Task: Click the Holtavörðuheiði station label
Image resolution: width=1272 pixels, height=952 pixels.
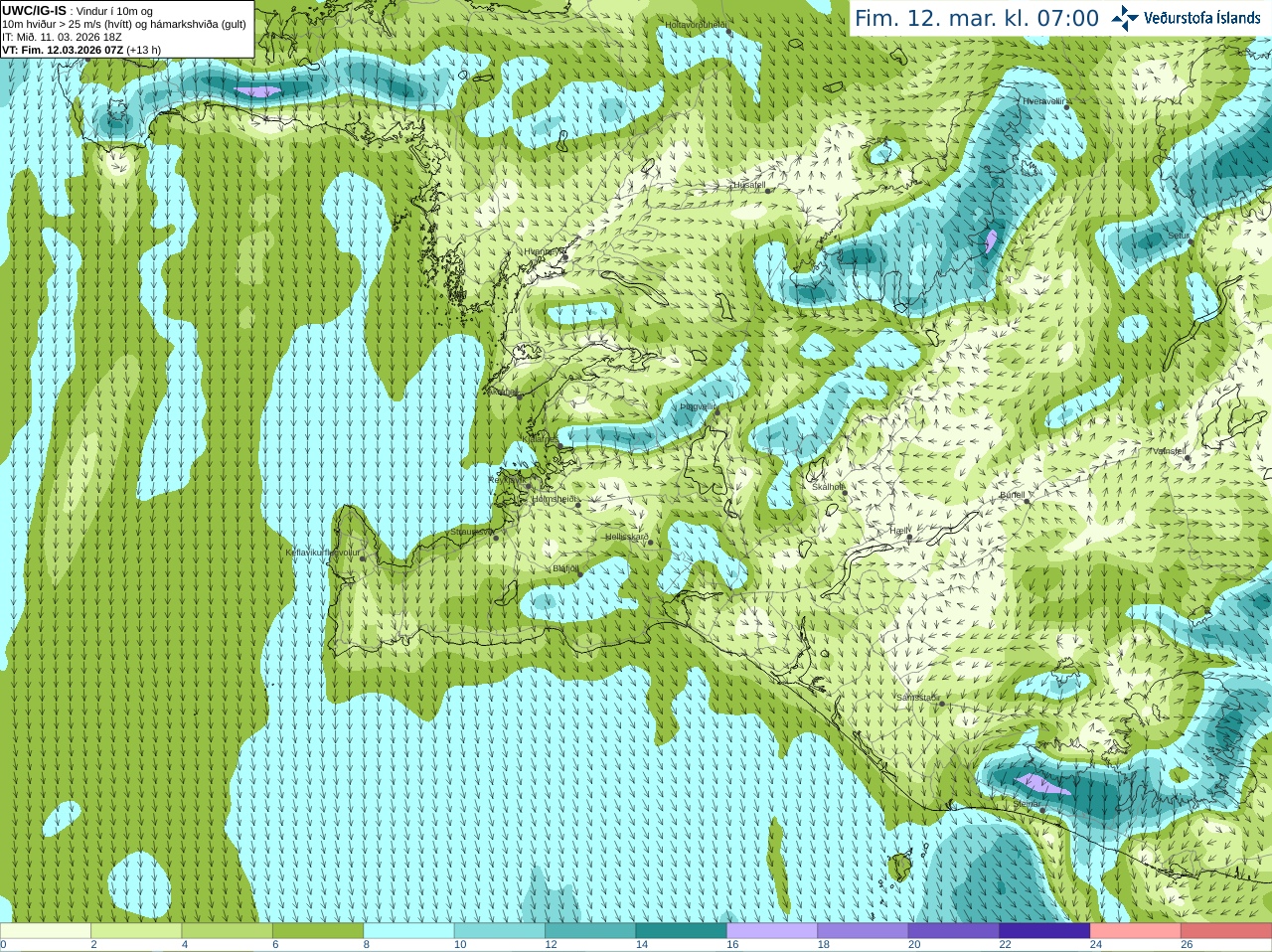Action: (x=697, y=24)
